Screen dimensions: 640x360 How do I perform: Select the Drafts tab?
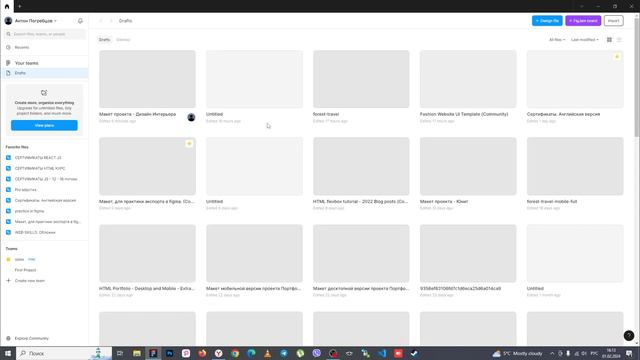104,40
